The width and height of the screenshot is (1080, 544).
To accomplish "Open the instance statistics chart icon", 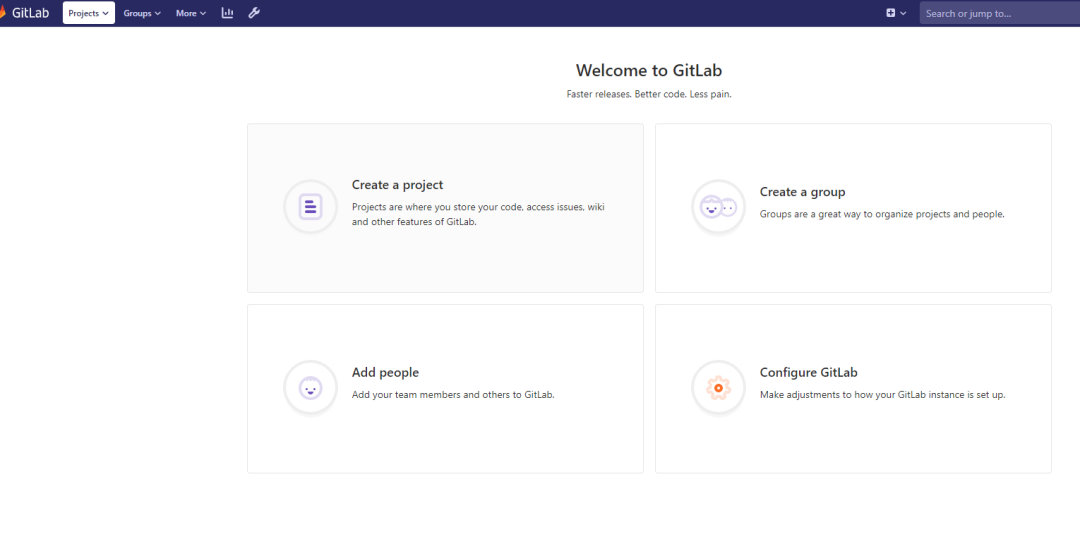I will (x=227, y=13).
